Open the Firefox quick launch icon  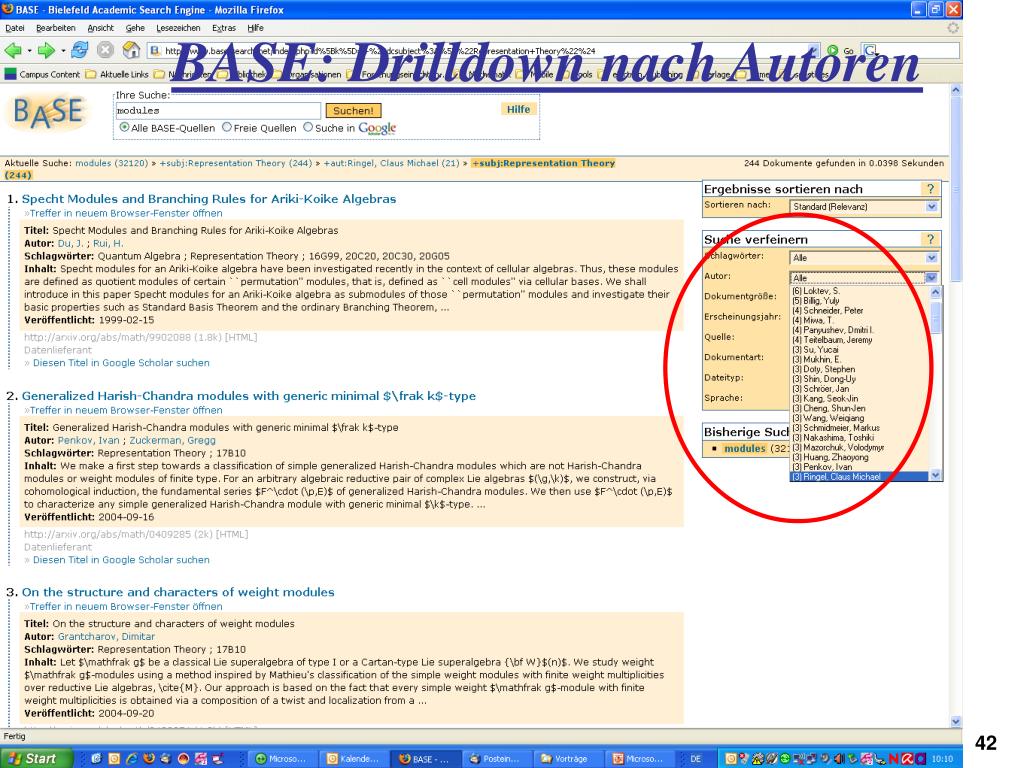pyautogui.click(x=148, y=759)
